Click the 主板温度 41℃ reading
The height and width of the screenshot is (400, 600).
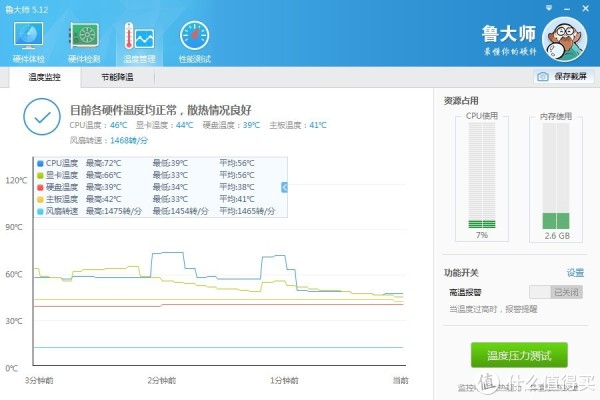(x=298, y=125)
